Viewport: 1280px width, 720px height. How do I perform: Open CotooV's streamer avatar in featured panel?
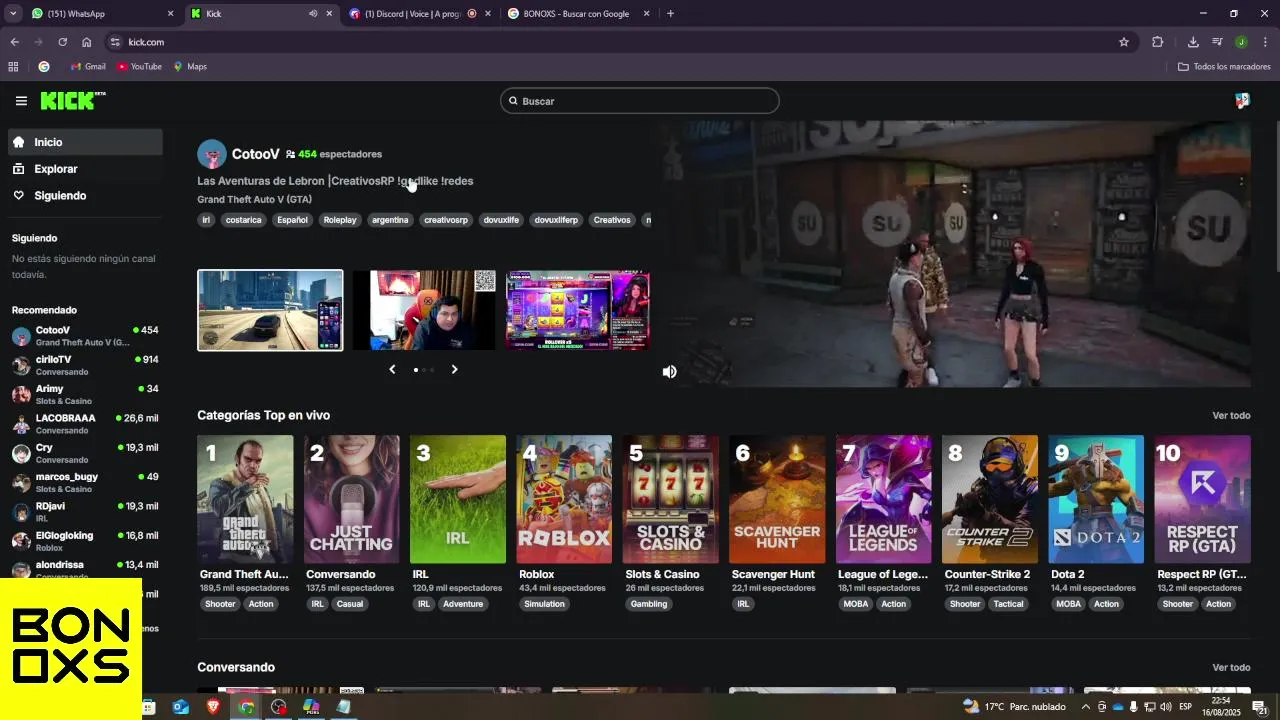pyautogui.click(x=212, y=154)
